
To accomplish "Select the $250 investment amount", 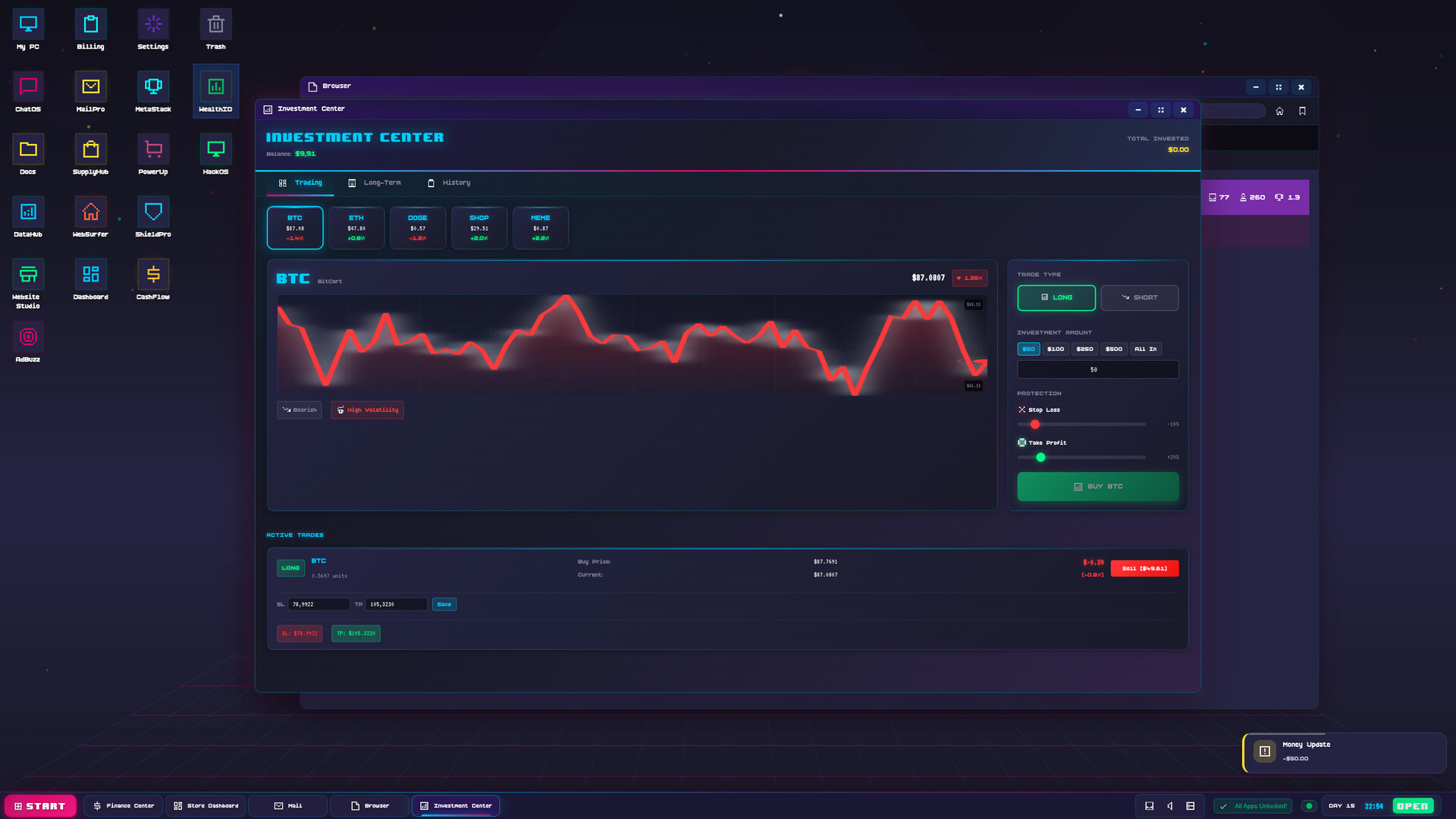I will (1084, 349).
